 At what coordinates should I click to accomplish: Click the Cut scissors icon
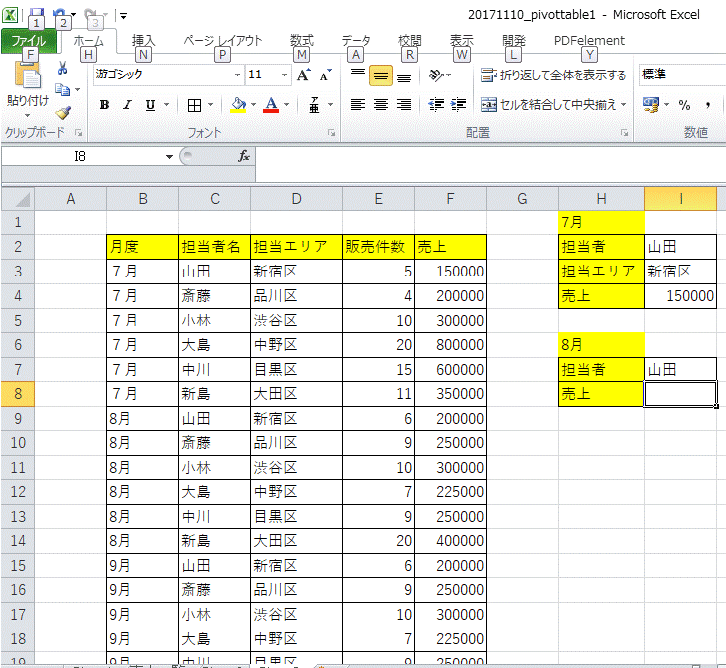point(63,69)
